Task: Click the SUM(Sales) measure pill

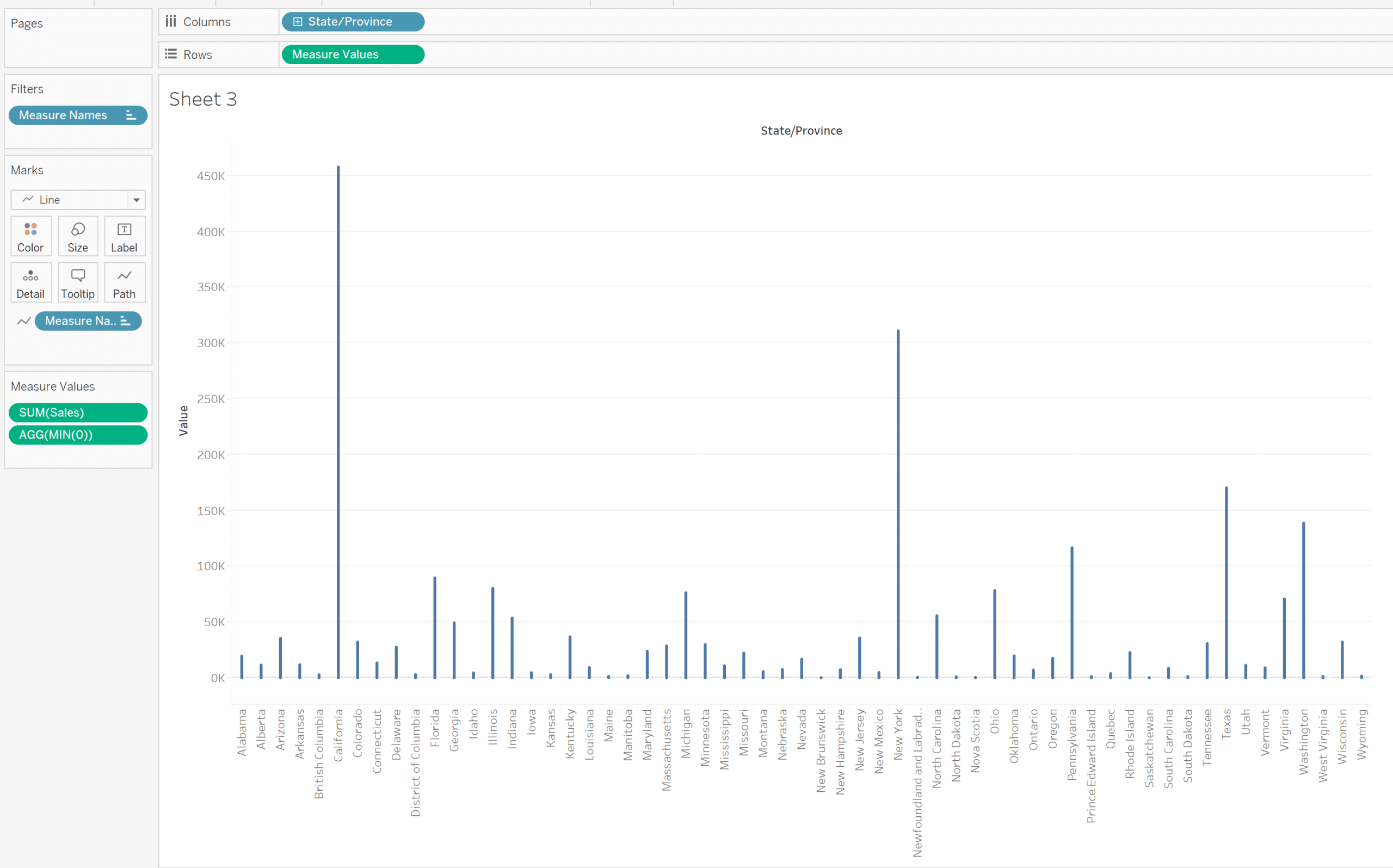Action: pos(77,413)
